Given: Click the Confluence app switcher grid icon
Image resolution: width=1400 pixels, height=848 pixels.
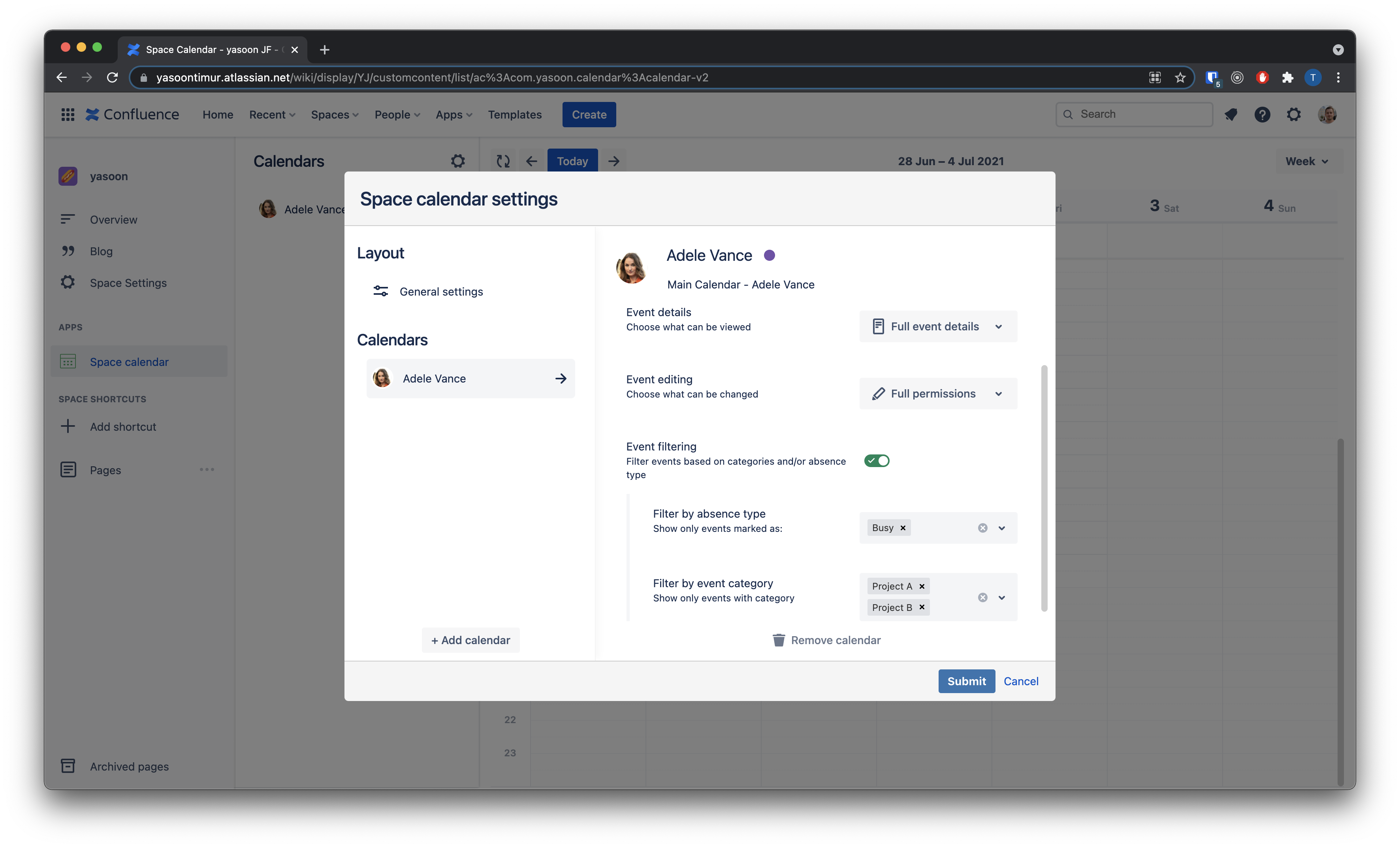Looking at the screenshot, I should coord(68,114).
